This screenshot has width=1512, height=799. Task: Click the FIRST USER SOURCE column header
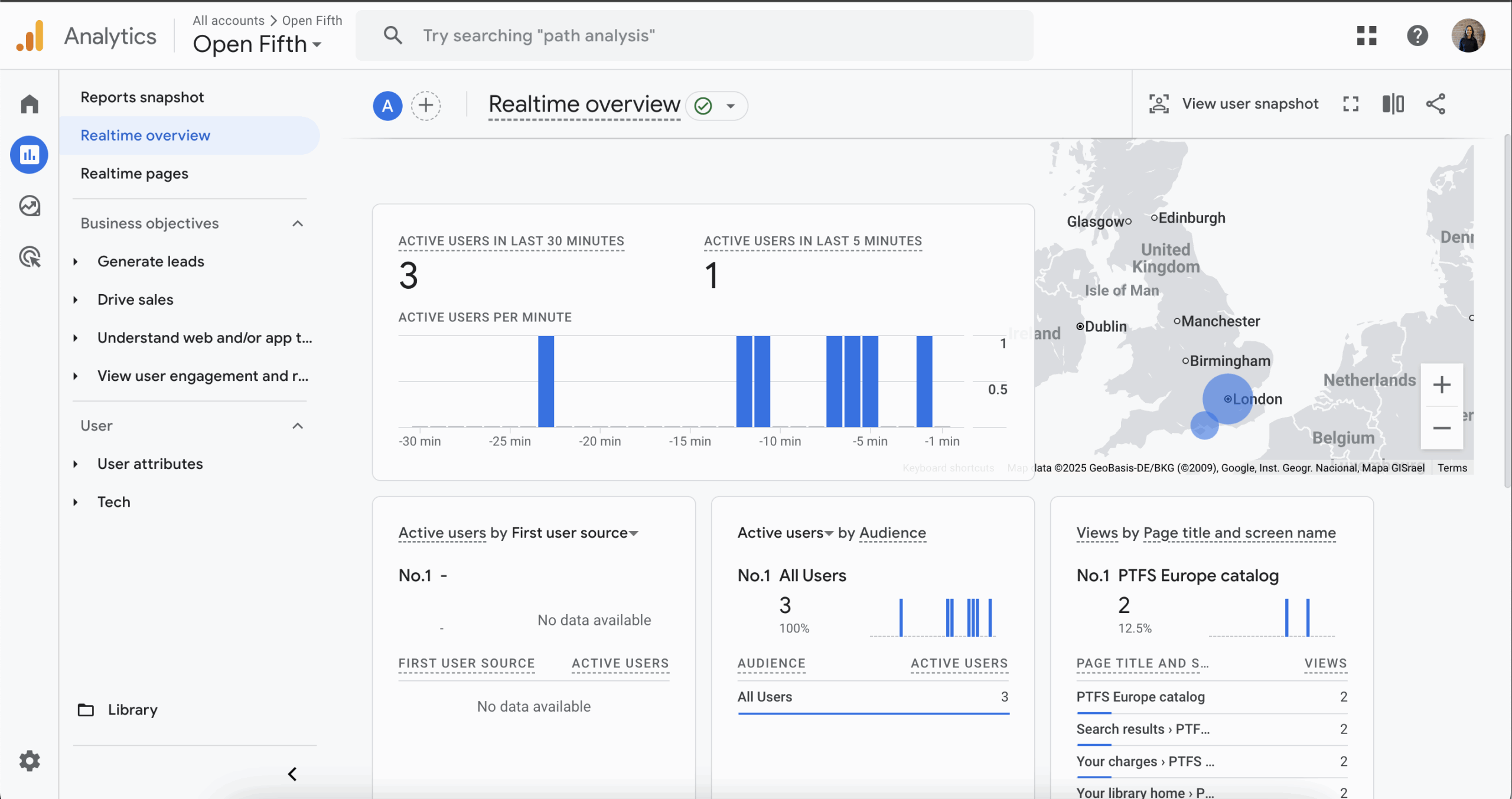[x=467, y=664]
